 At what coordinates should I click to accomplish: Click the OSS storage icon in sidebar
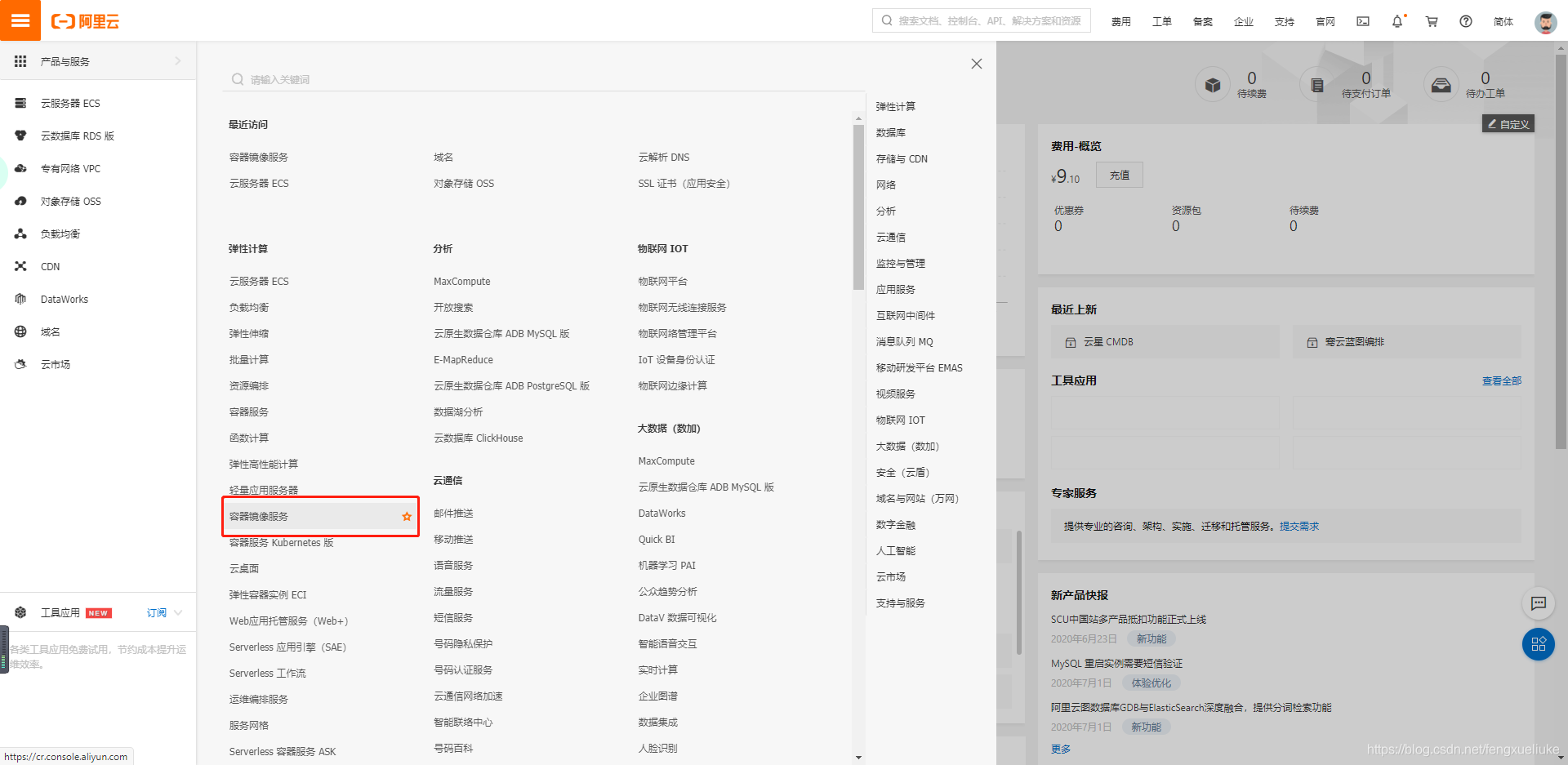20,201
